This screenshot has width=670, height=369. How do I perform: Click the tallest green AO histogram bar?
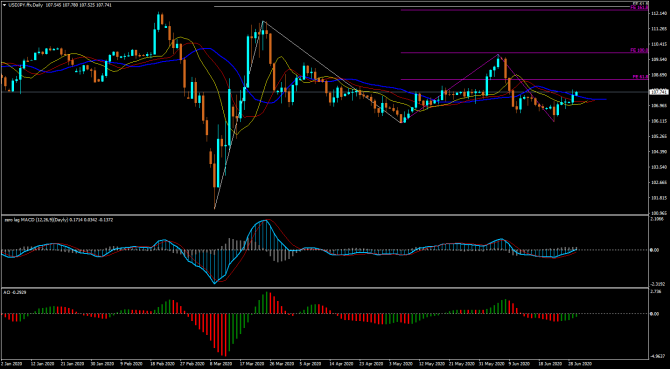click(267, 303)
